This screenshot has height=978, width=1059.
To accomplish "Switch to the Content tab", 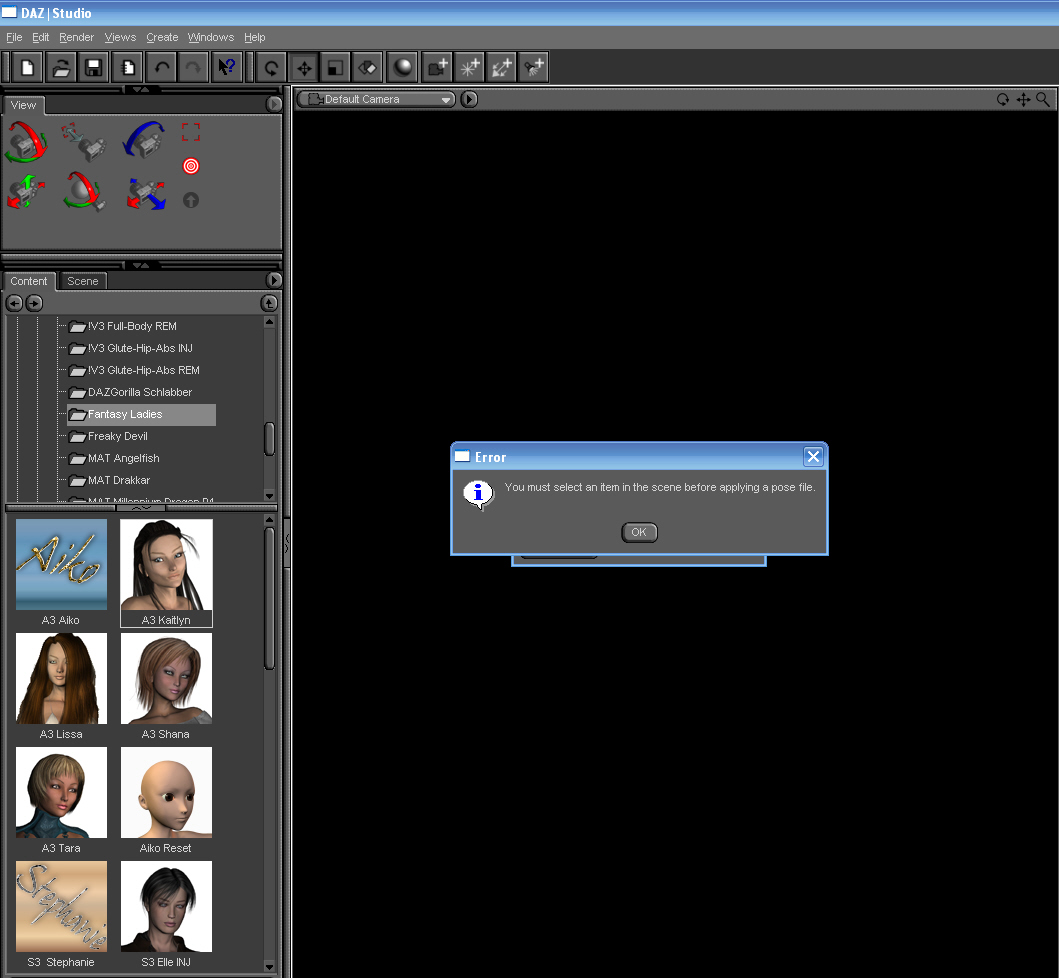I will coord(28,281).
